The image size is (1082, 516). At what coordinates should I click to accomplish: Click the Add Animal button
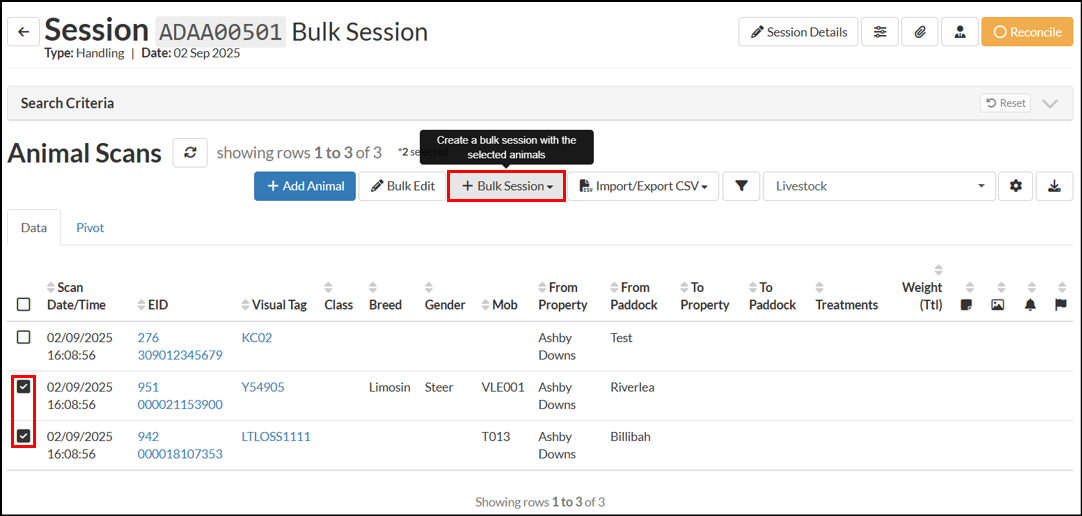[x=305, y=186]
